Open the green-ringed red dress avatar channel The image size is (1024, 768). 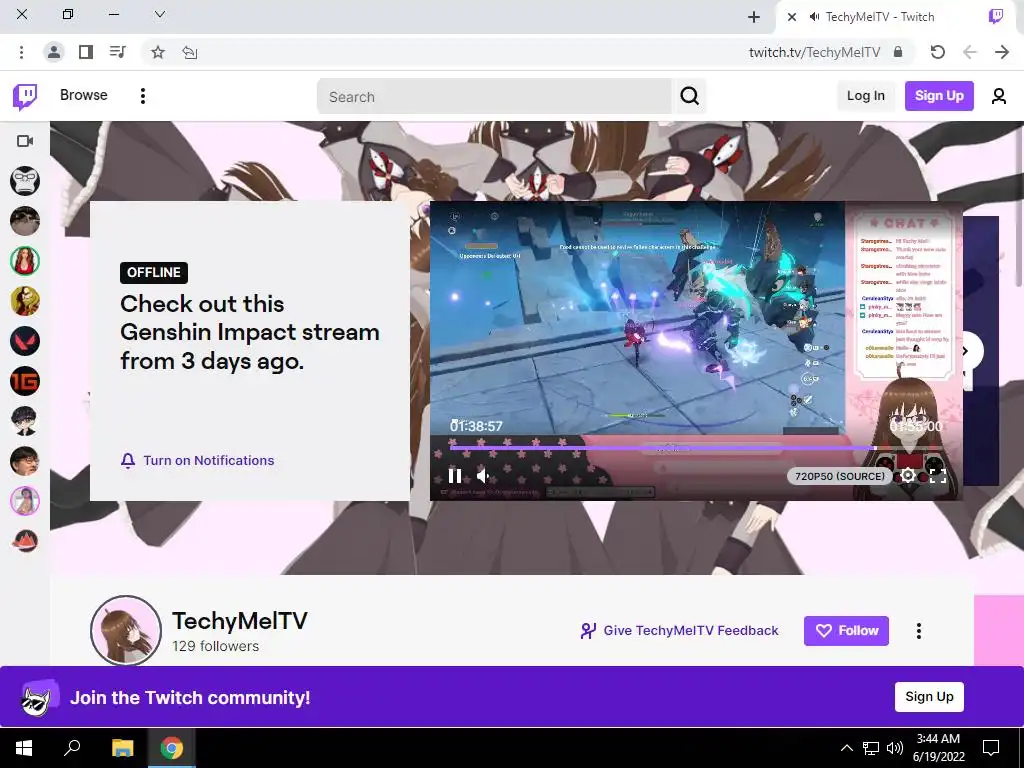tap(25, 261)
